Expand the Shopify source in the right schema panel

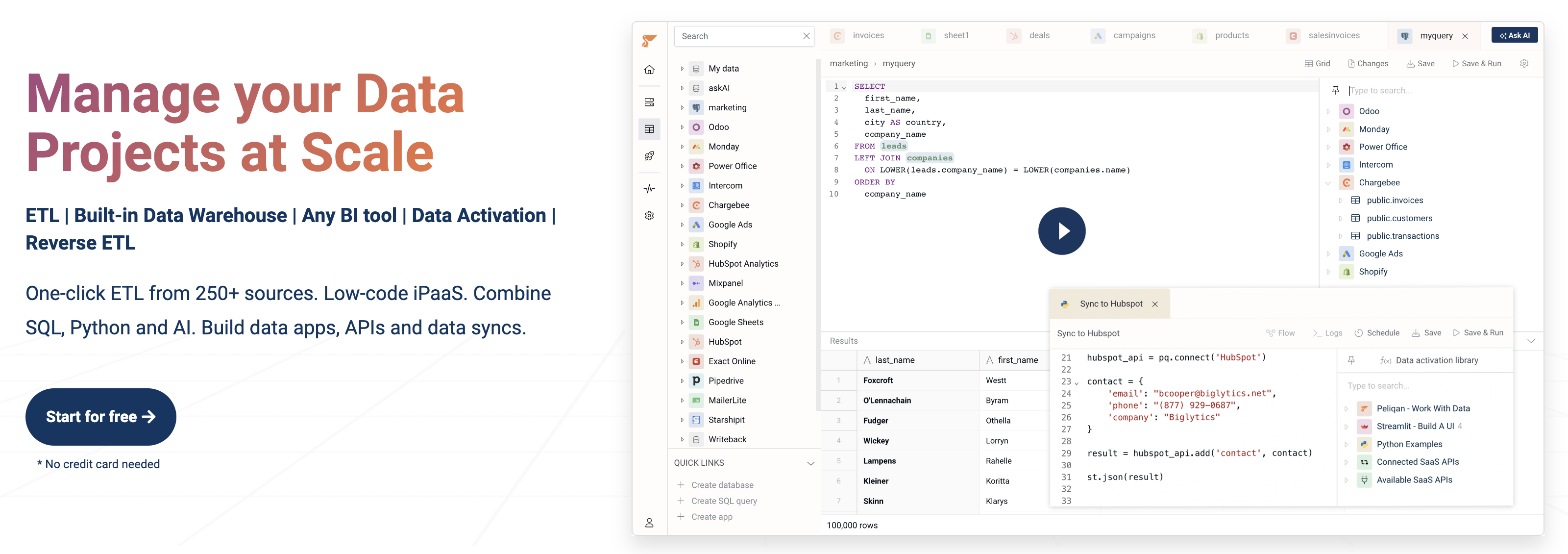[1328, 272]
